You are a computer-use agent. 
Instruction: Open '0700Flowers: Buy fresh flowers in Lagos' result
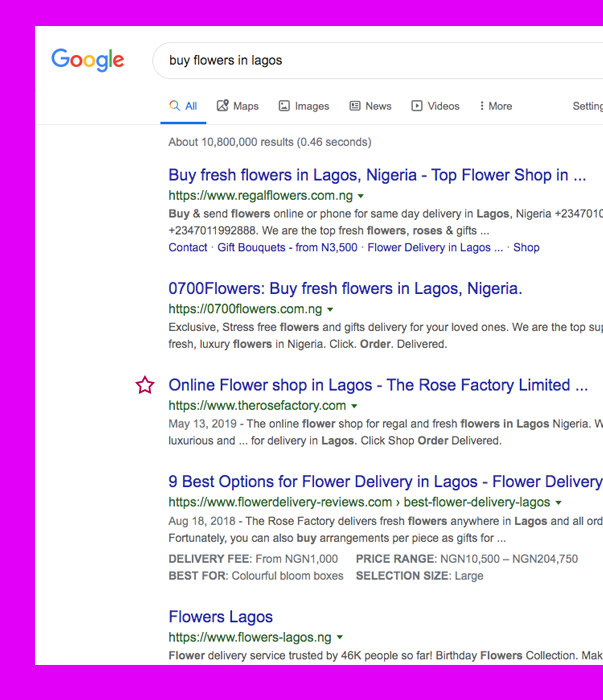345,288
